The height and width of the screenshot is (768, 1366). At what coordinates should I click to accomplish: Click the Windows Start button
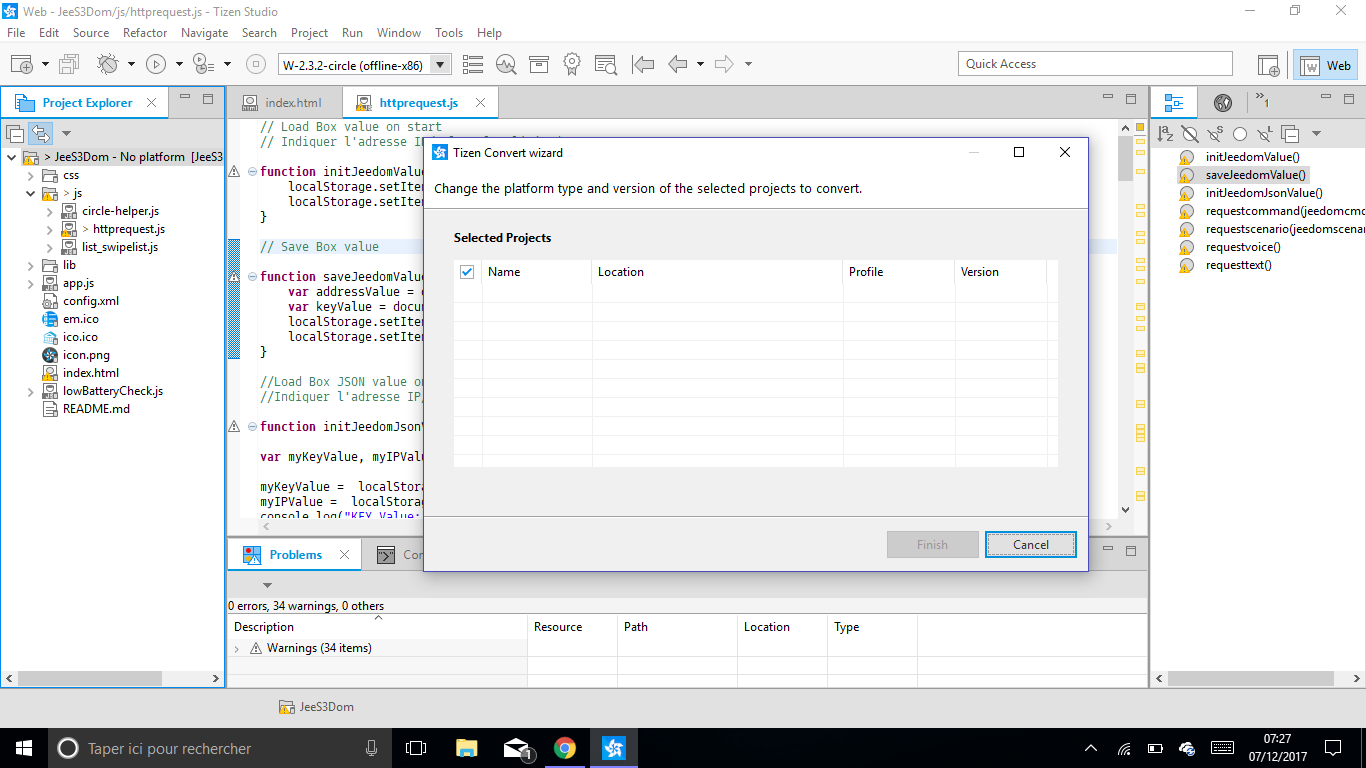tap(22, 748)
